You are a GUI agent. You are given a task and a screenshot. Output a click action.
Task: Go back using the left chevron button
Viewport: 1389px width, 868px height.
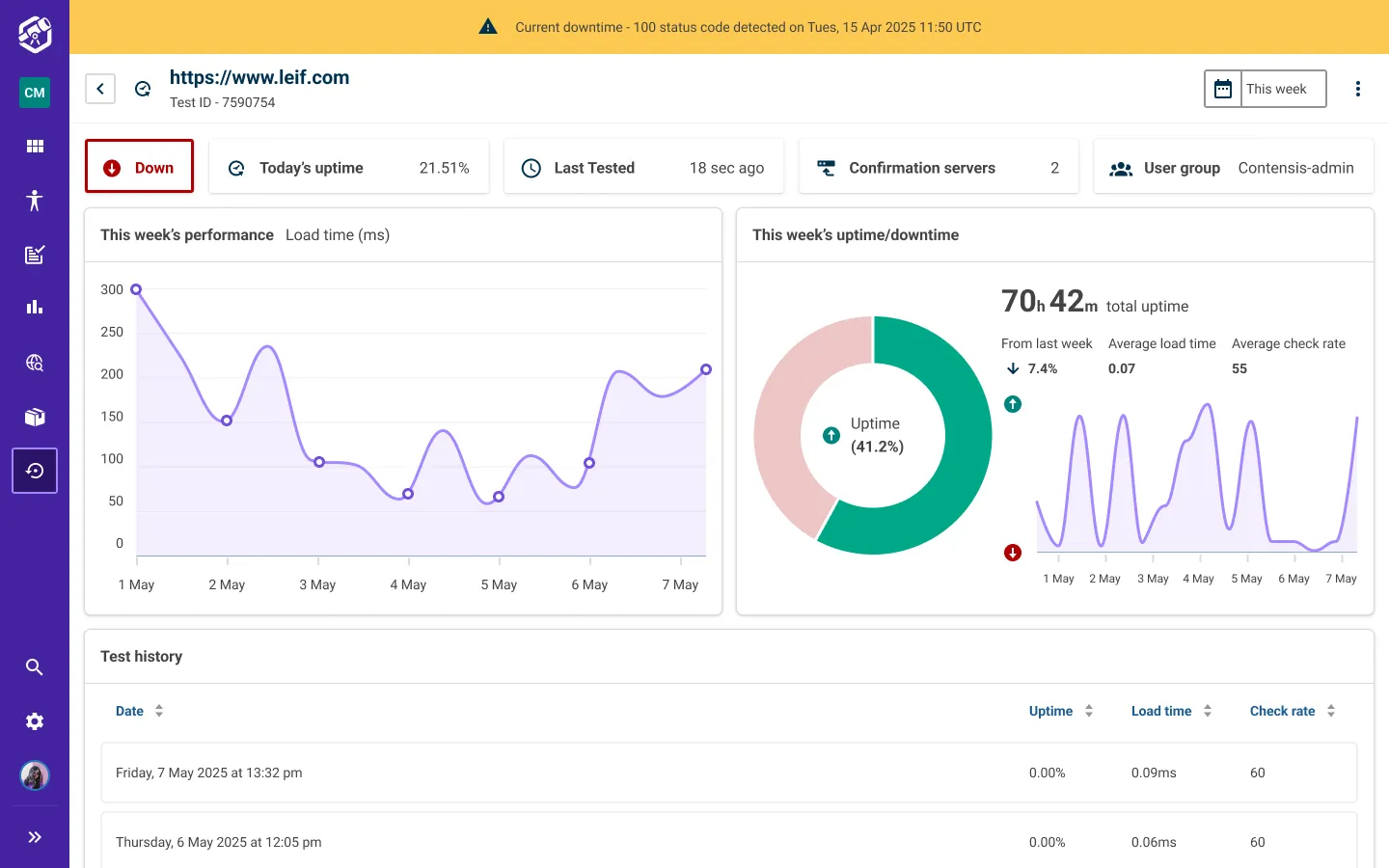[100, 89]
